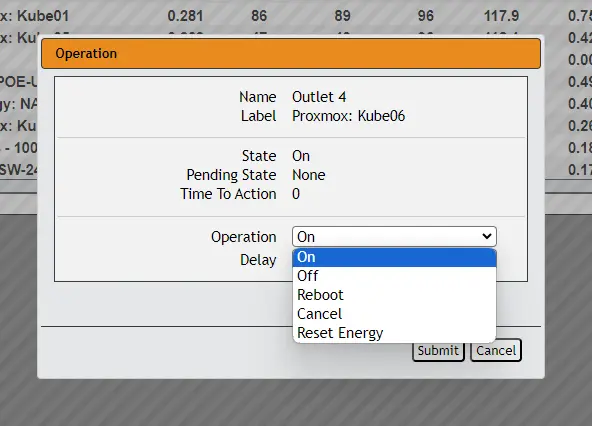592x426 pixels.
Task: Click the State value On
Action: [301, 156]
